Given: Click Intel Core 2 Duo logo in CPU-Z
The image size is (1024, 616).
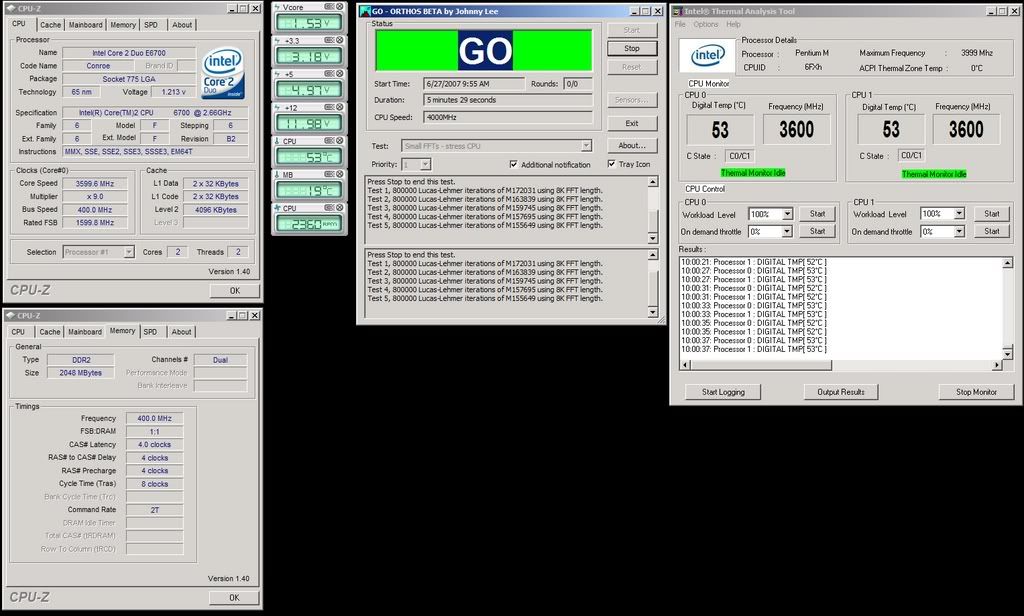Looking at the screenshot, I should [223, 73].
